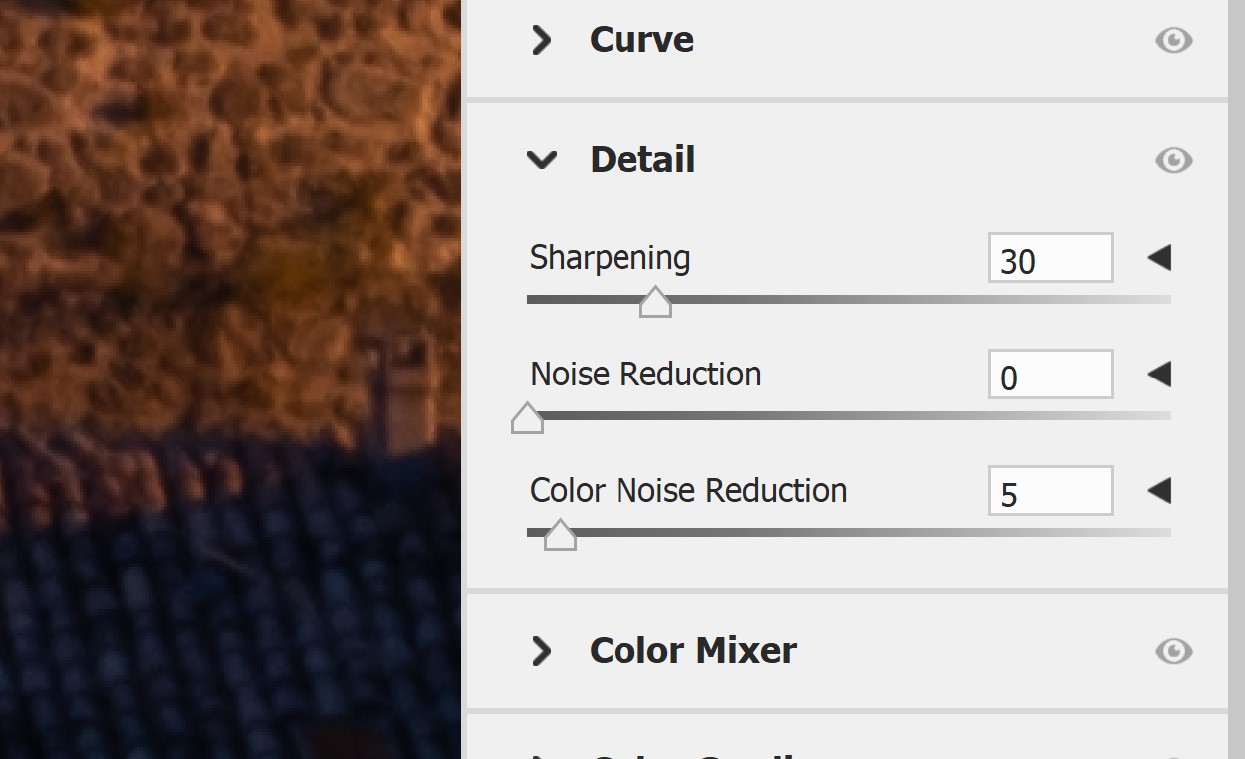Toggle Detail panel visibility eye

click(x=1173, y=160)
